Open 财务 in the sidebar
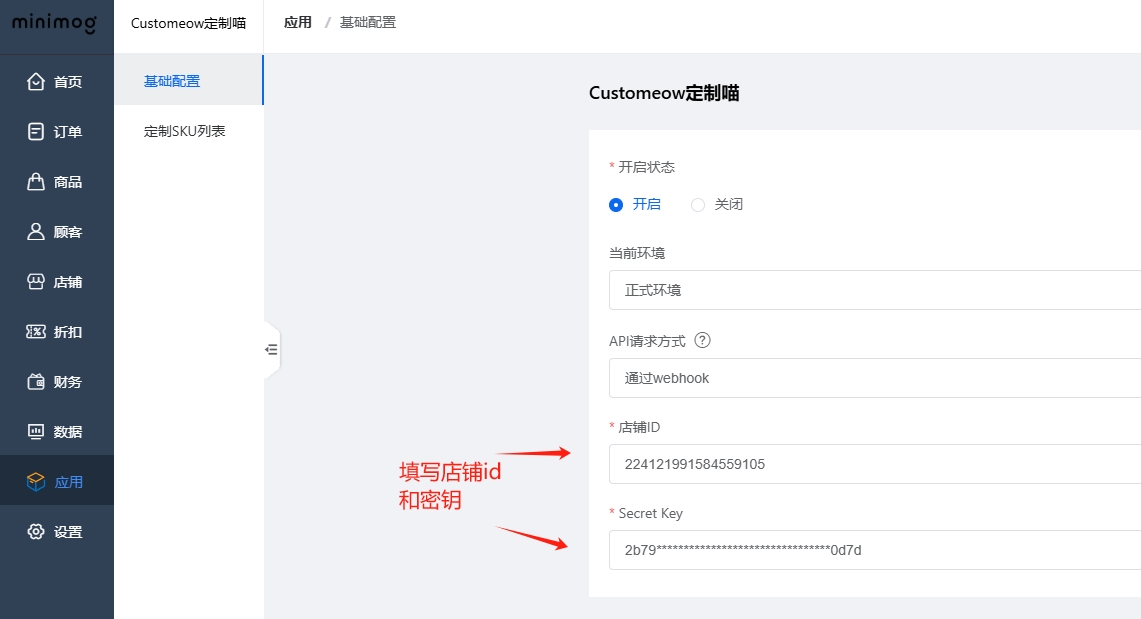Image resolution: width=1141 pixels, height=619 pixels. [57, 381]
